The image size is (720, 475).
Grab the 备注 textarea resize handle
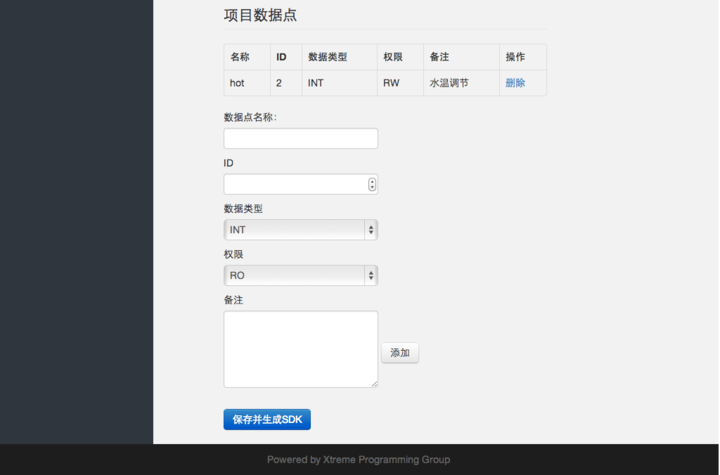coord(374,383)
